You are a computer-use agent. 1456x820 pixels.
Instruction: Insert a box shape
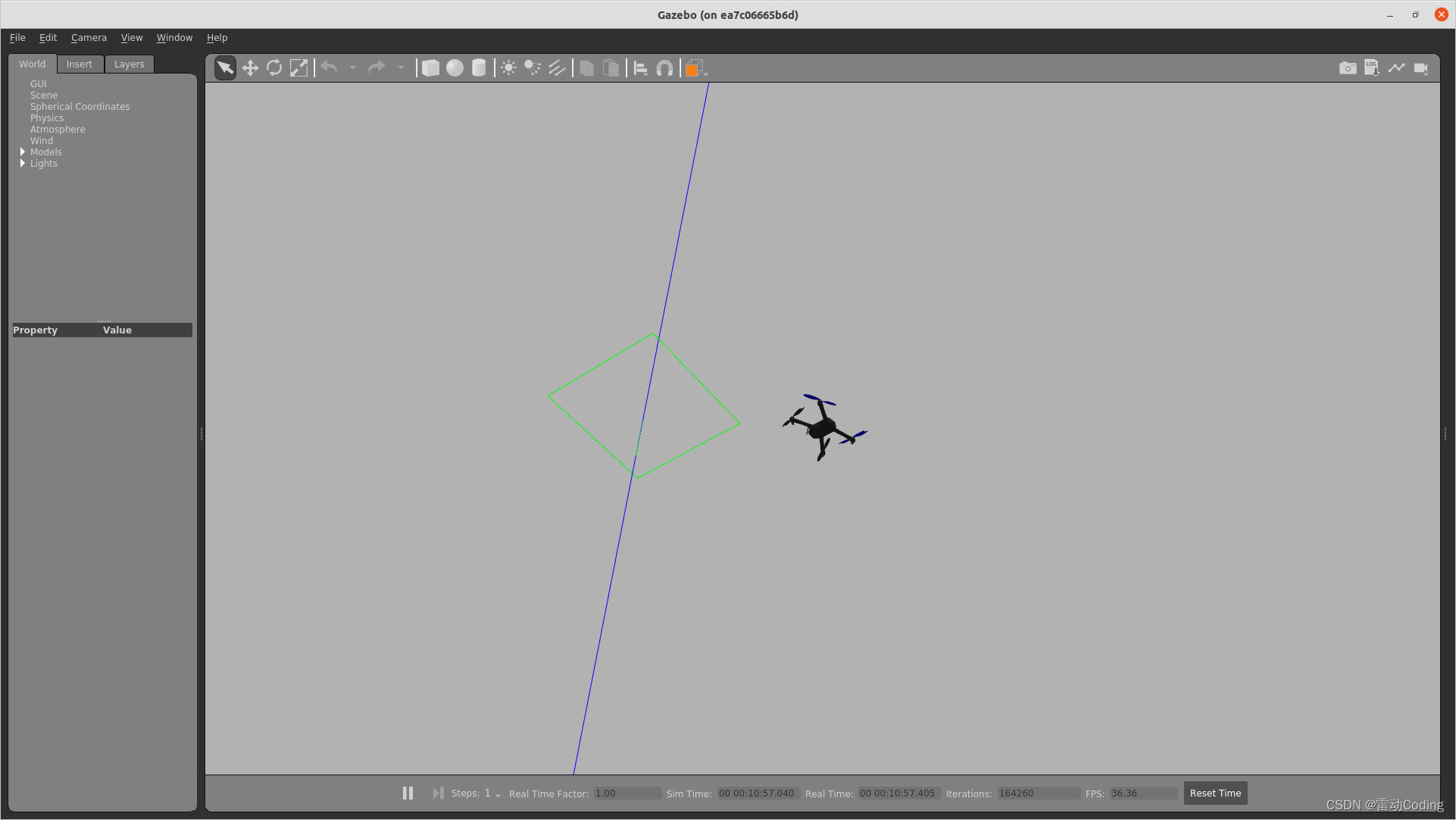(430, 68)
